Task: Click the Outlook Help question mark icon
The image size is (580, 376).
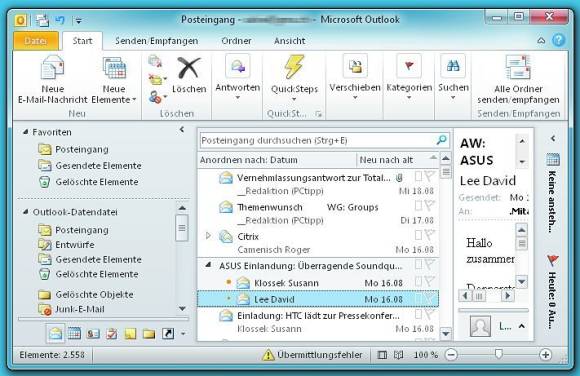Action: [x=559, y=40]
